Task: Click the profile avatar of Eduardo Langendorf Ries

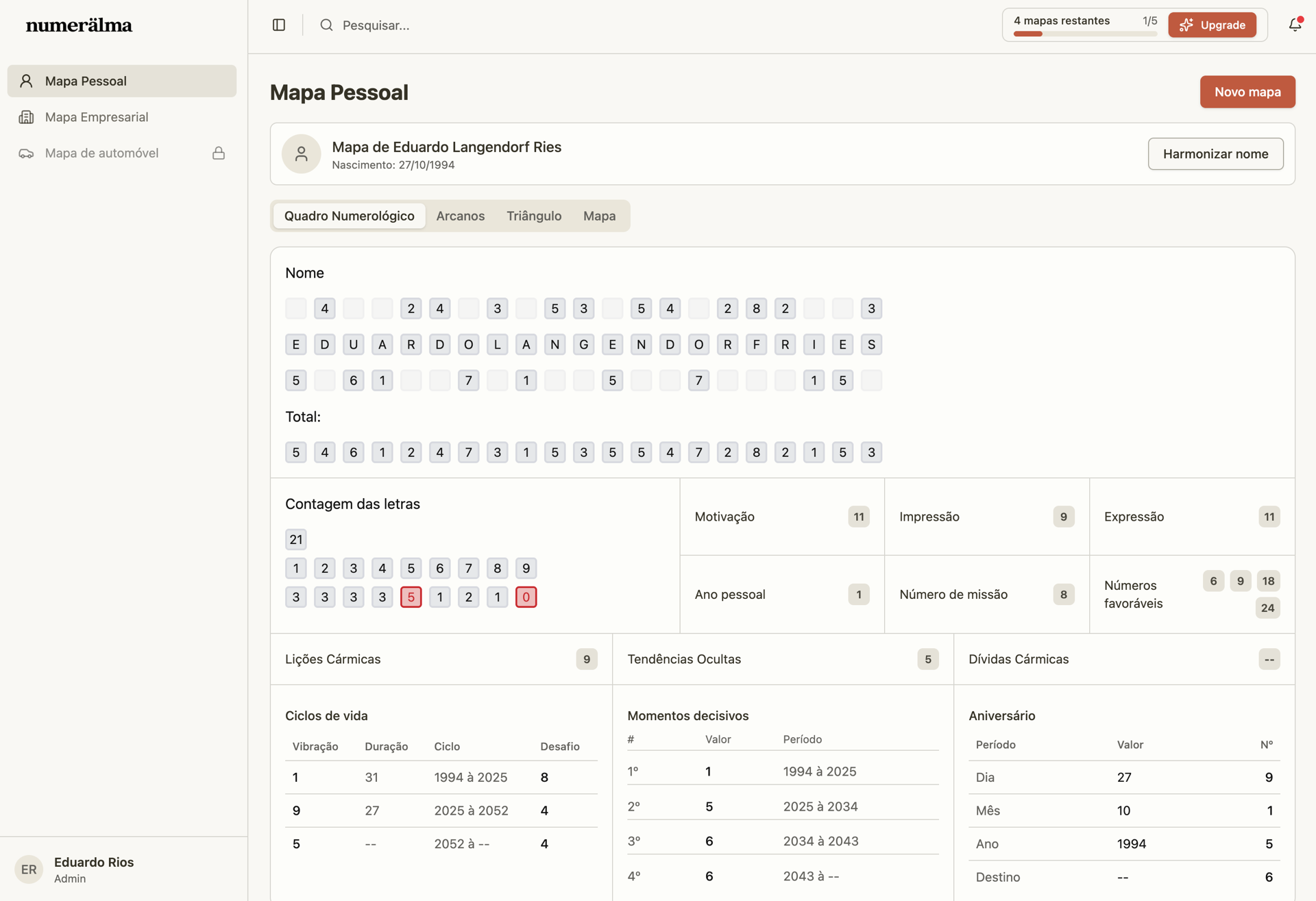Action: pos(302,154)
